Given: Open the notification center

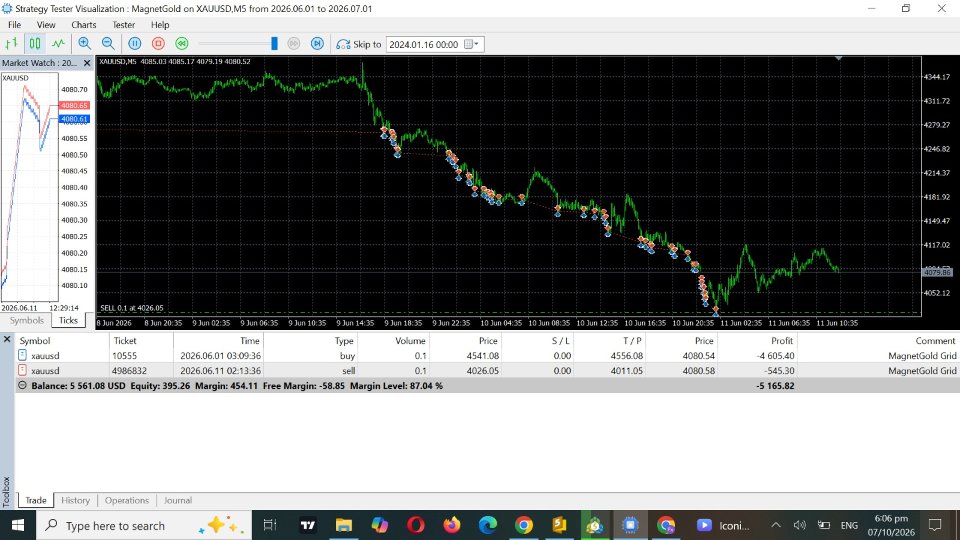Looking at the screenshot, I should 935,525.
